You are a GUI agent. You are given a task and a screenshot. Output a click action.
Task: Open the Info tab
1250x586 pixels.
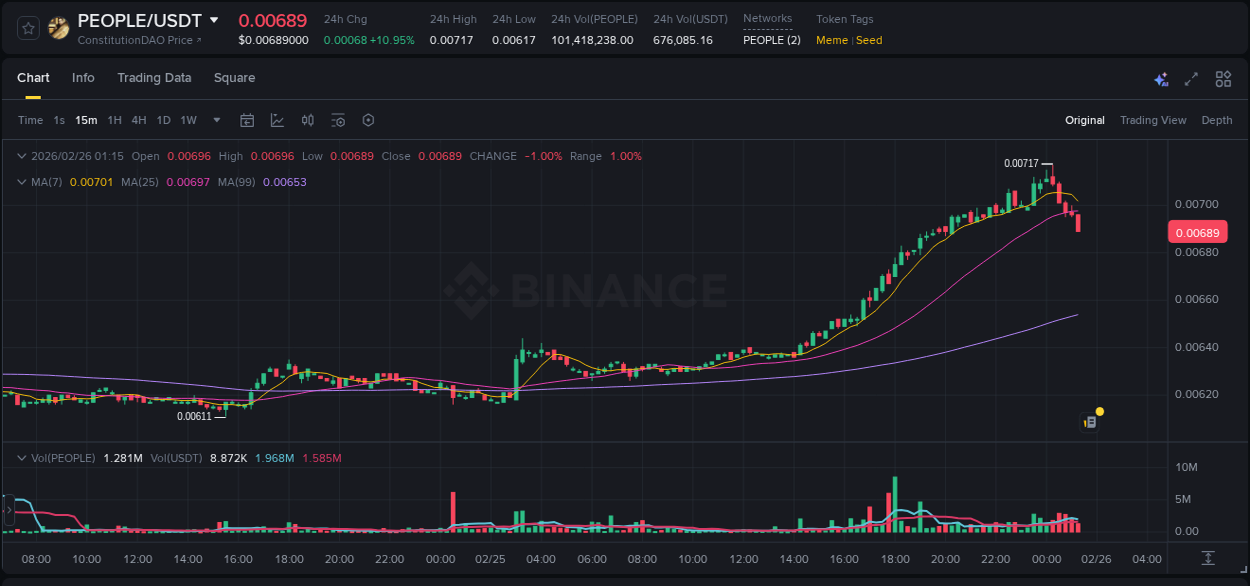(83, 78)
